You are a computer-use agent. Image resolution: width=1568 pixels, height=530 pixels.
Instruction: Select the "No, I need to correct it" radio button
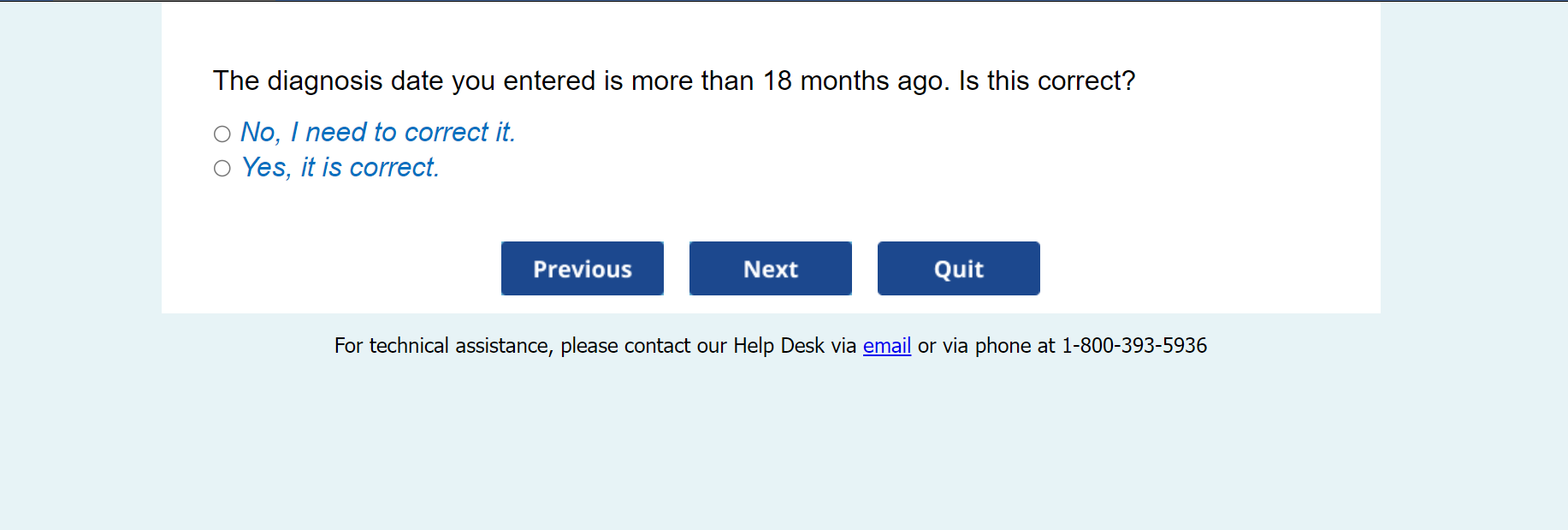(x=222, y=134)
